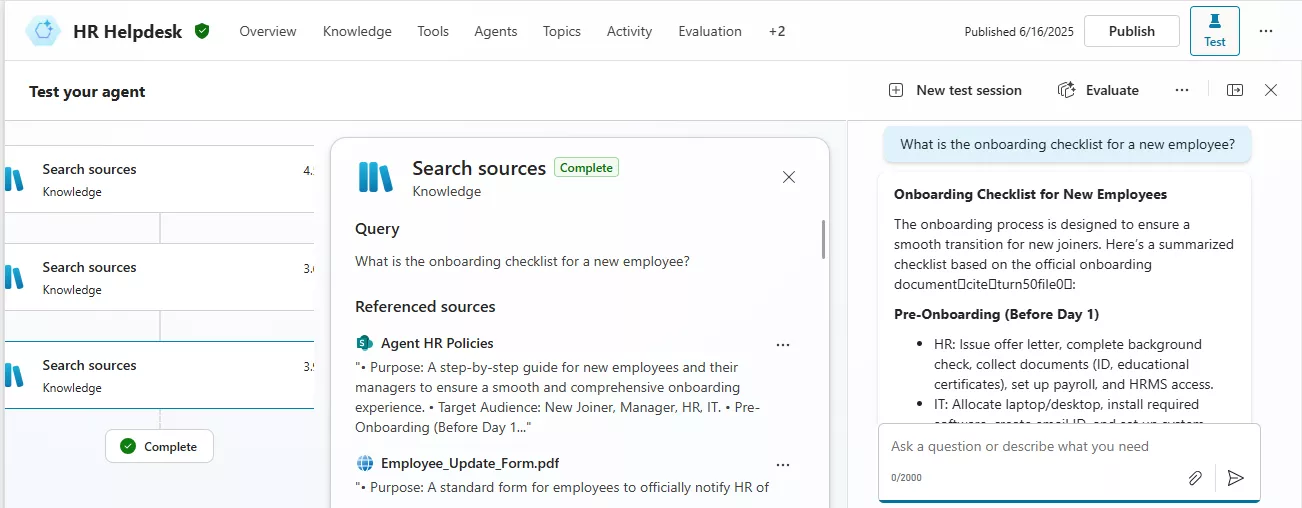Click the send message arrow icon
This screenshot has width=1302, height=508.
(x=1236, y=478)
